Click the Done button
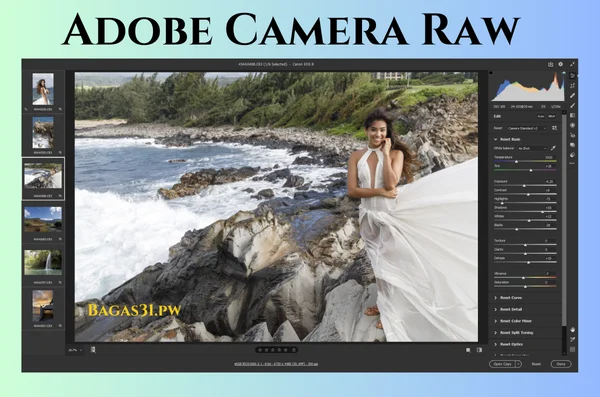Screen dimensions: 600x397 coord(561,364)
